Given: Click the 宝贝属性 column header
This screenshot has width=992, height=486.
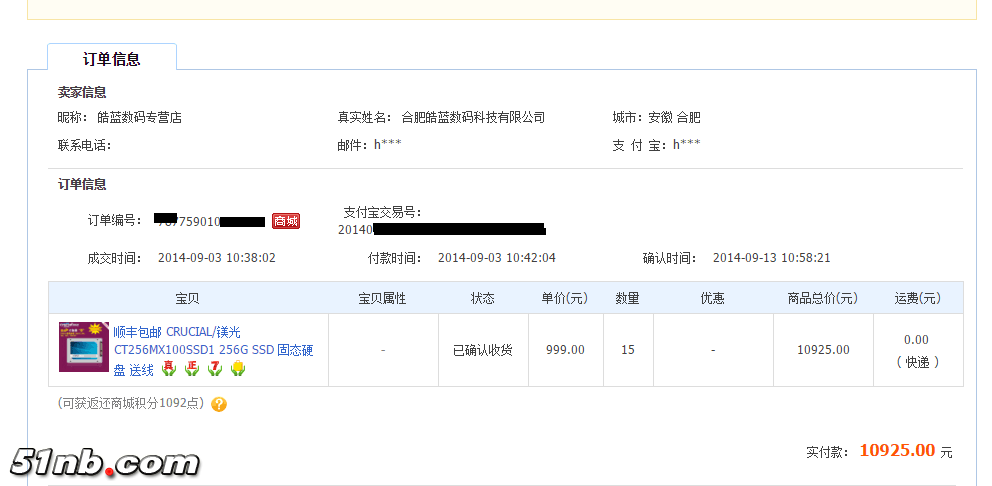Looking at the screenshot, I should (382, 299).
